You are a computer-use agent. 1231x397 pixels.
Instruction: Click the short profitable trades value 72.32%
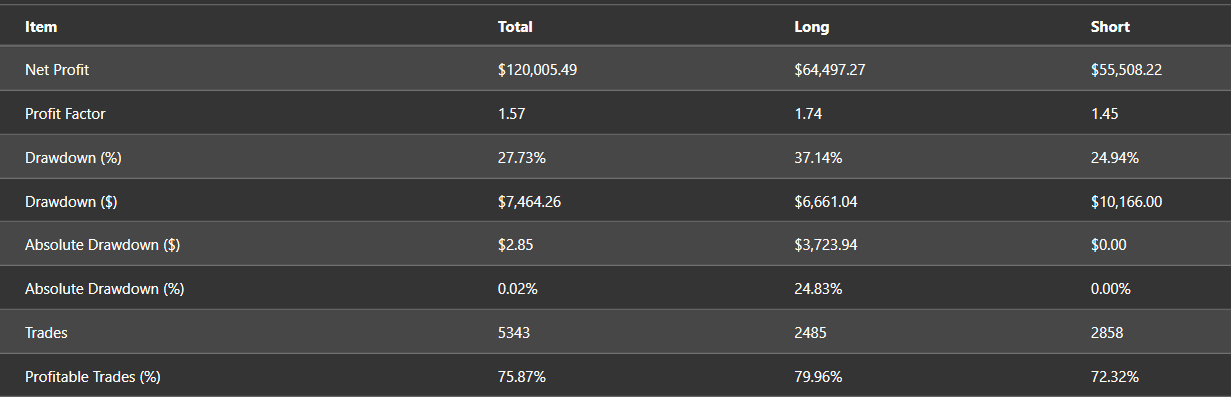point(1115,377)
